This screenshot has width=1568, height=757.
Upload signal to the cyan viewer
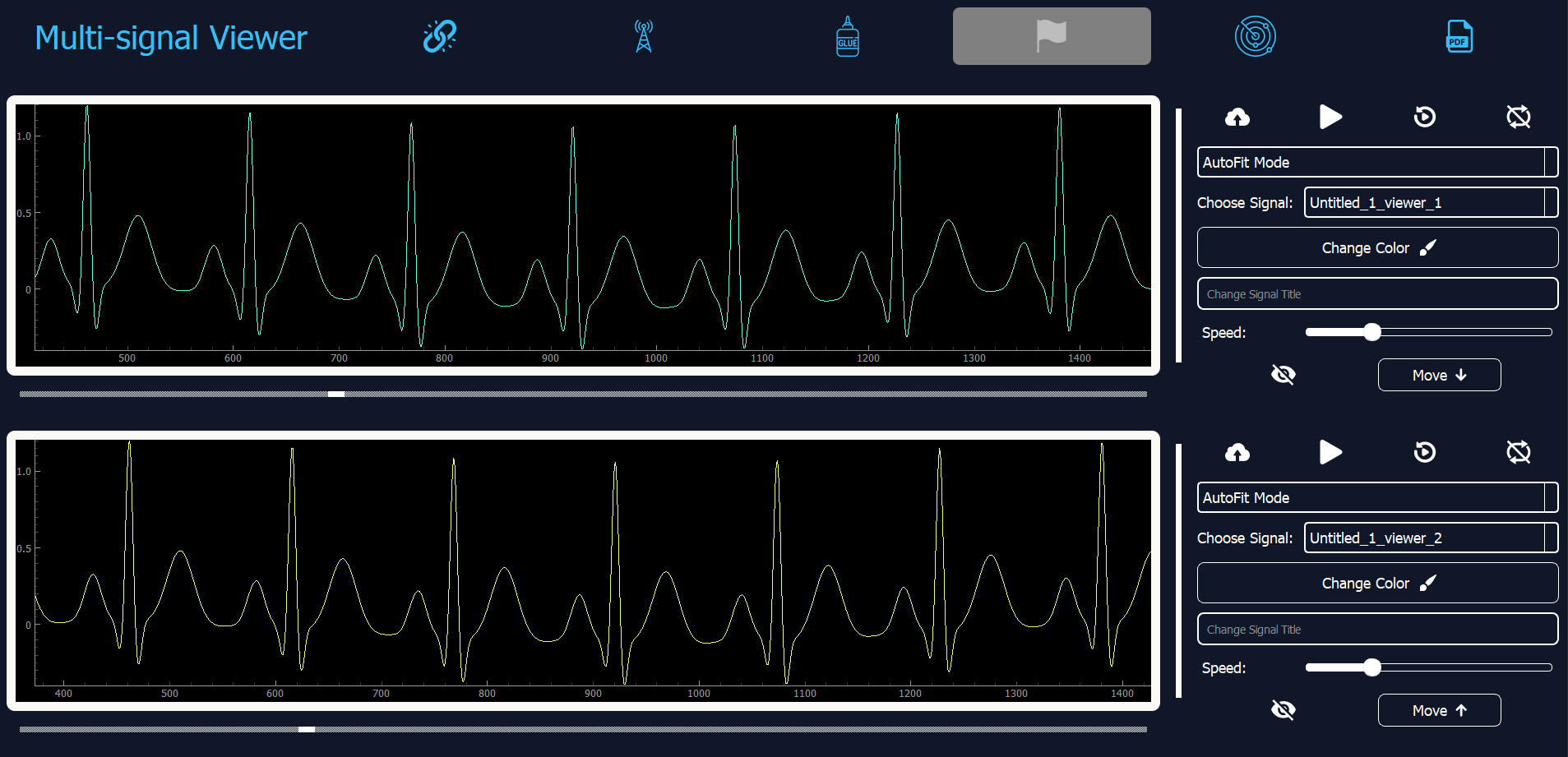coord(1237,117)
